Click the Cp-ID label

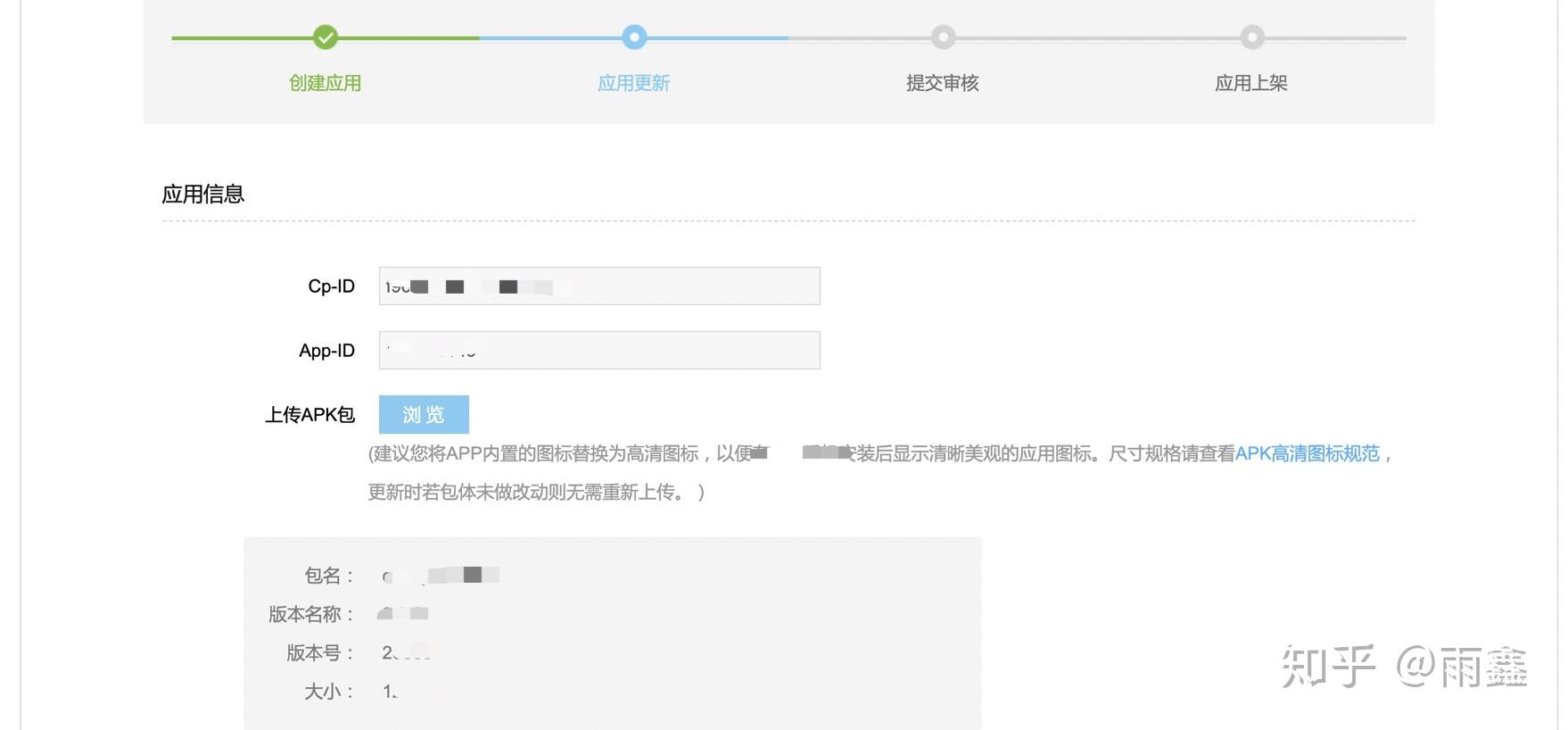[332, 286]
